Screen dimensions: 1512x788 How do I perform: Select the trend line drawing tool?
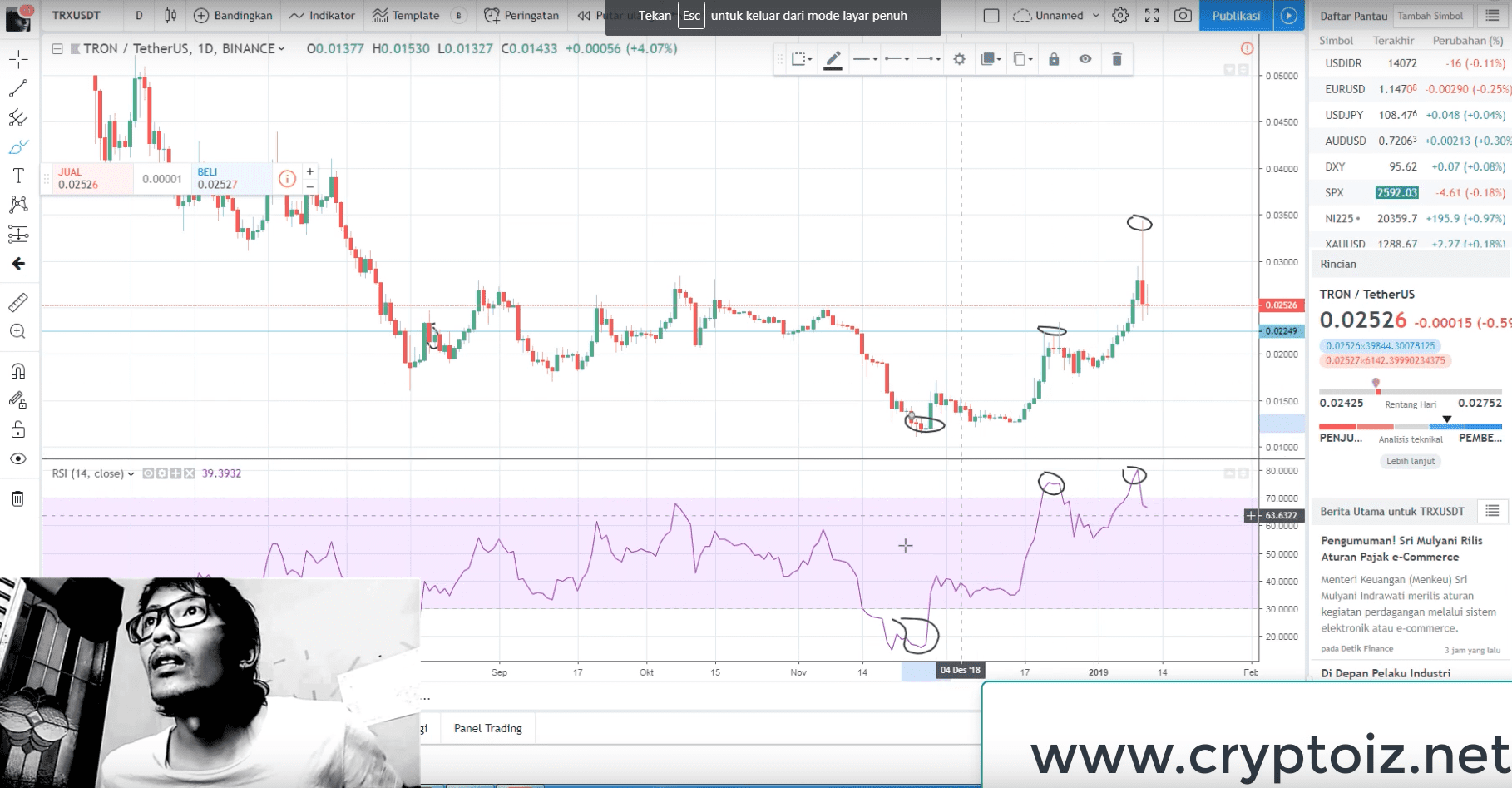pos(18,88)
